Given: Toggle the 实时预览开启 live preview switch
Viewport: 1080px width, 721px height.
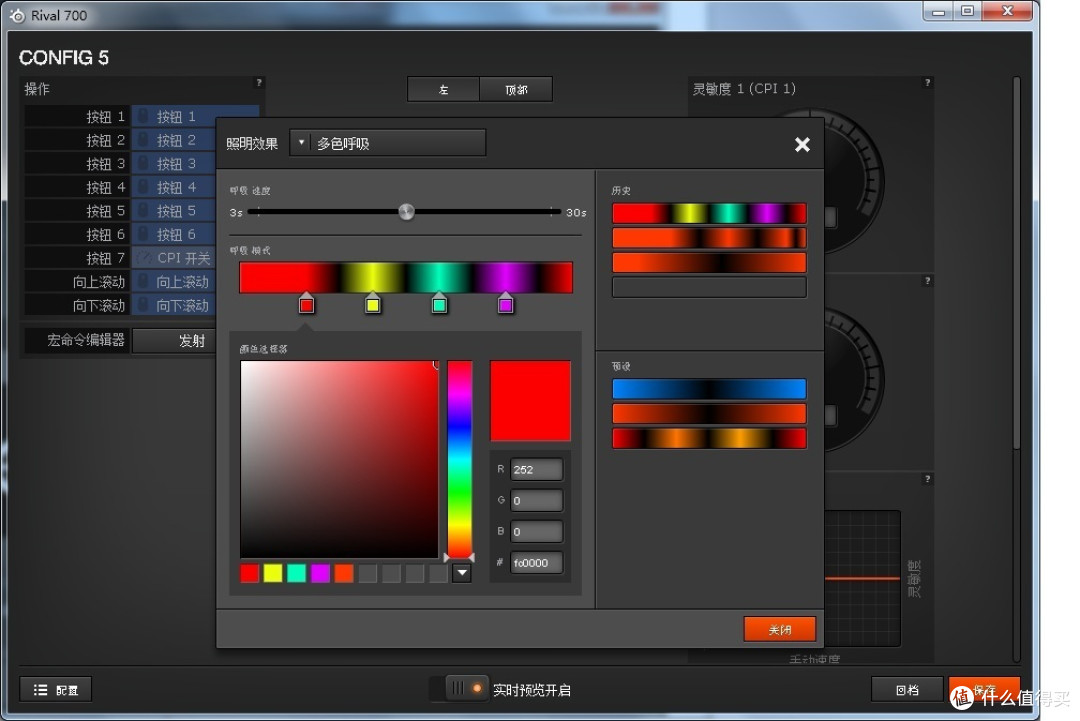Looking at the screenshot, I should click(466, 689).
